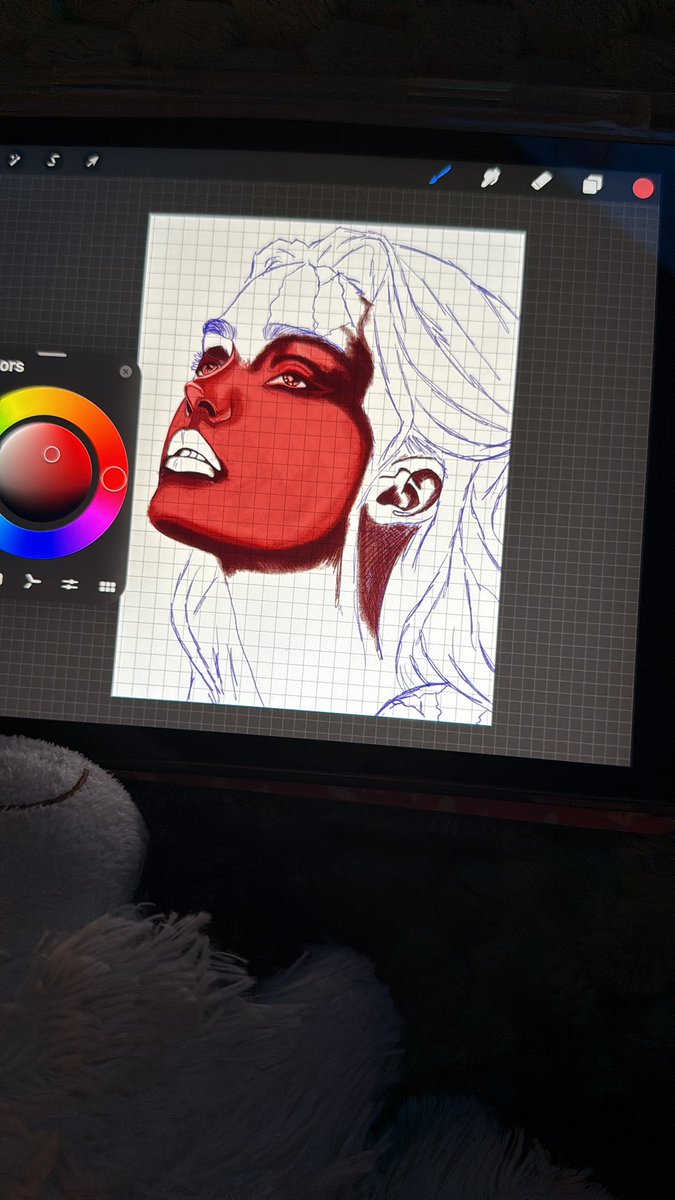Screen dimensions: 675x1200
Task: Switch to the Value sliders tab
Action: [x=69, y=584]
